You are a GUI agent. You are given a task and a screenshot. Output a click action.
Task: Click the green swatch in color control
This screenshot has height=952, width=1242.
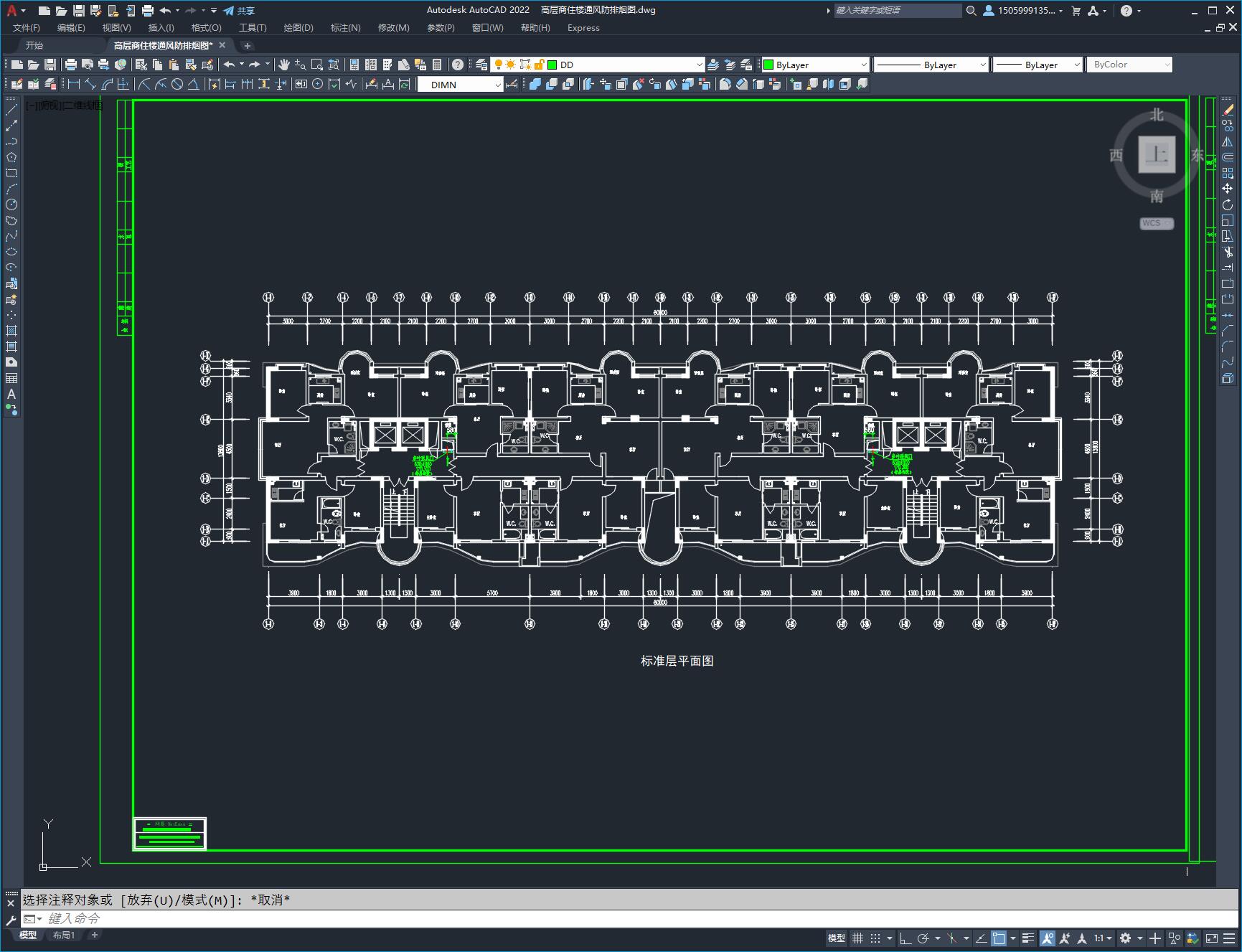point(768,65)
